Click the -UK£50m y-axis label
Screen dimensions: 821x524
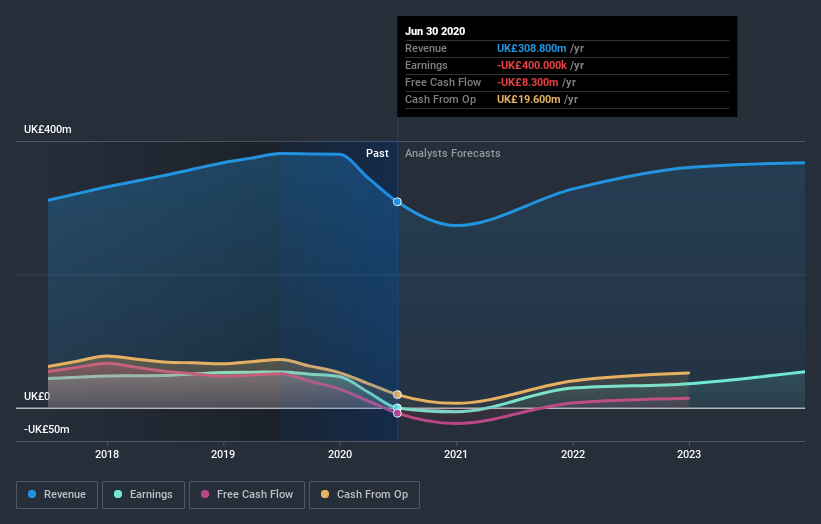(x=47, y=429)
